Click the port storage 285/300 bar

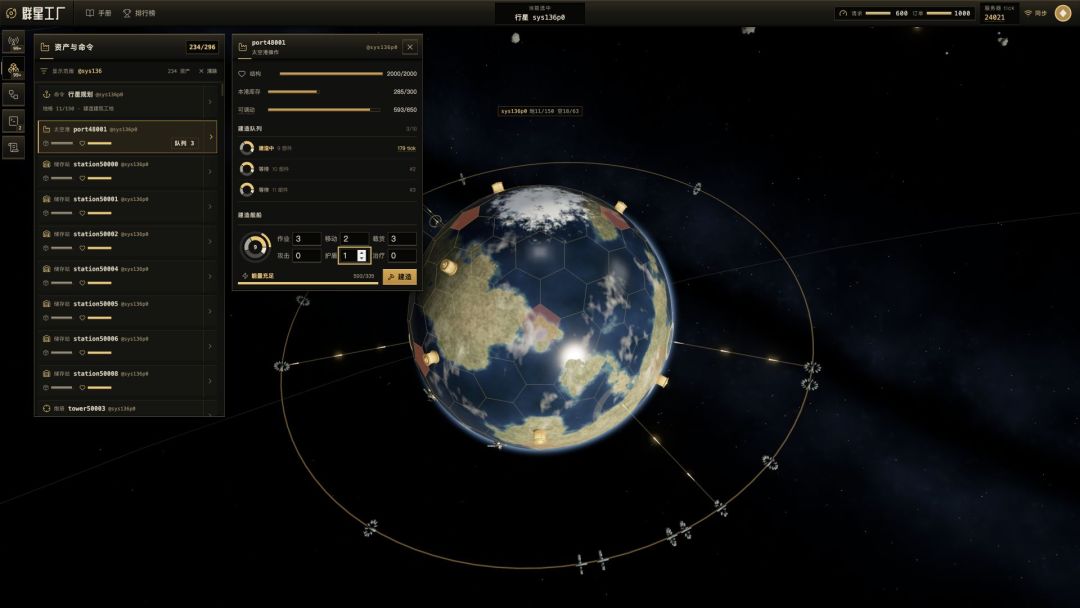(x=293, y=92)
